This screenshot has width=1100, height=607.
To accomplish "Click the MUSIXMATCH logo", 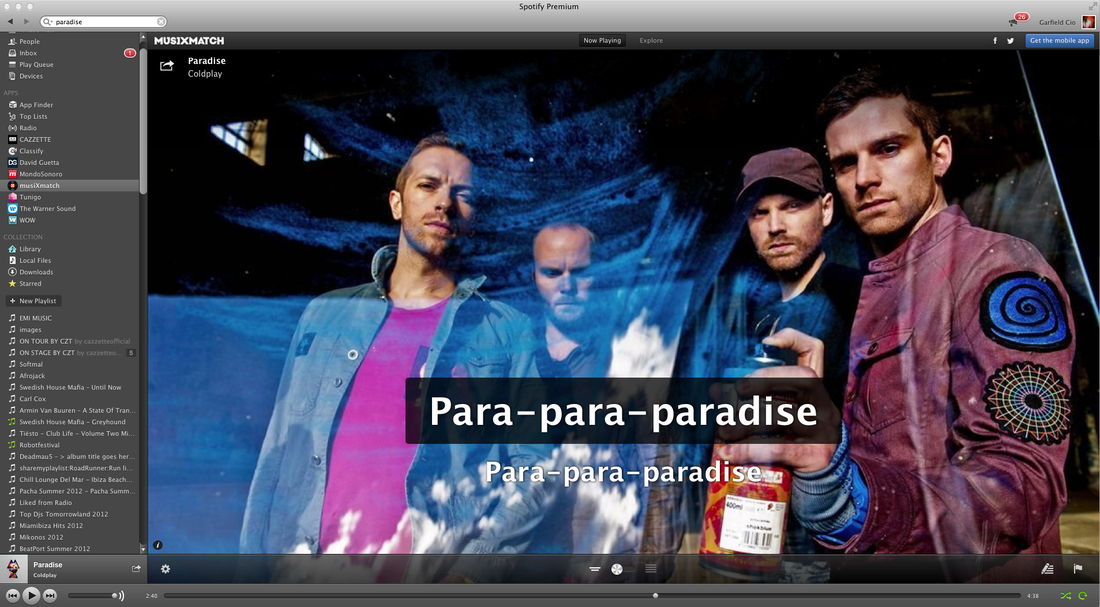I will coord(189,41).
